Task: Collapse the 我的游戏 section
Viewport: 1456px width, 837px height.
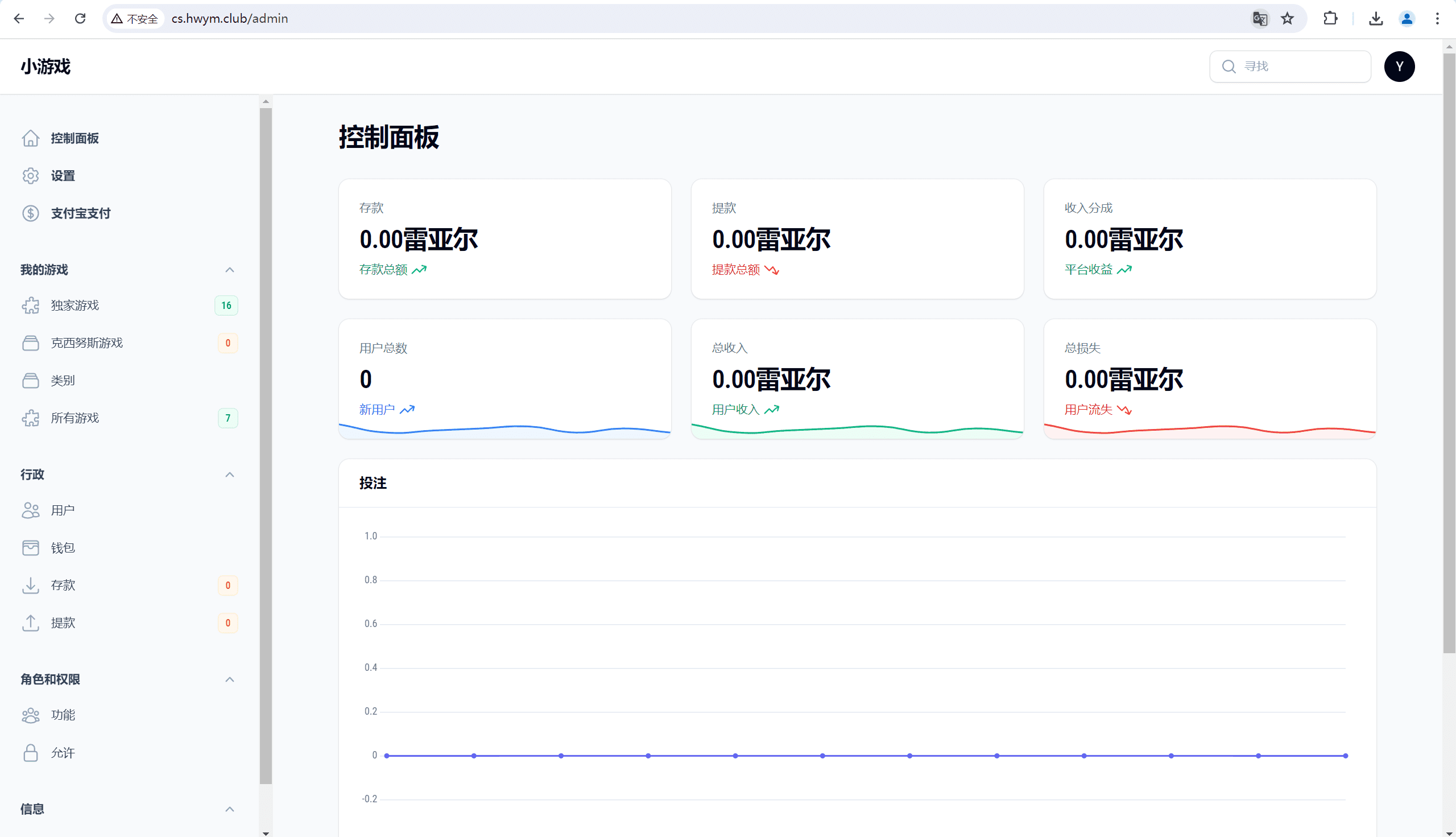Action: point(229,270)
